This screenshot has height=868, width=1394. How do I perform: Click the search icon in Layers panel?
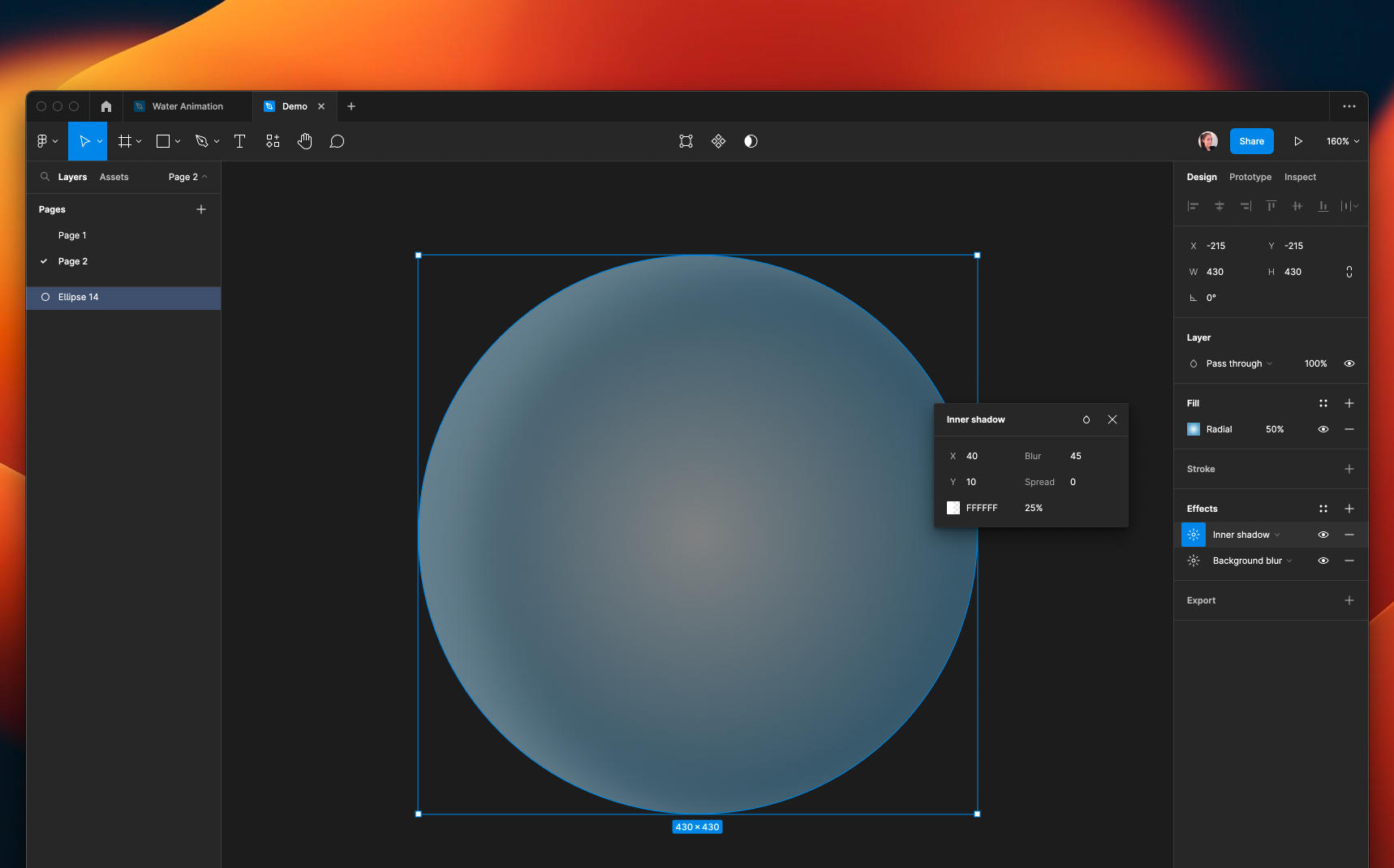(45, 177)
